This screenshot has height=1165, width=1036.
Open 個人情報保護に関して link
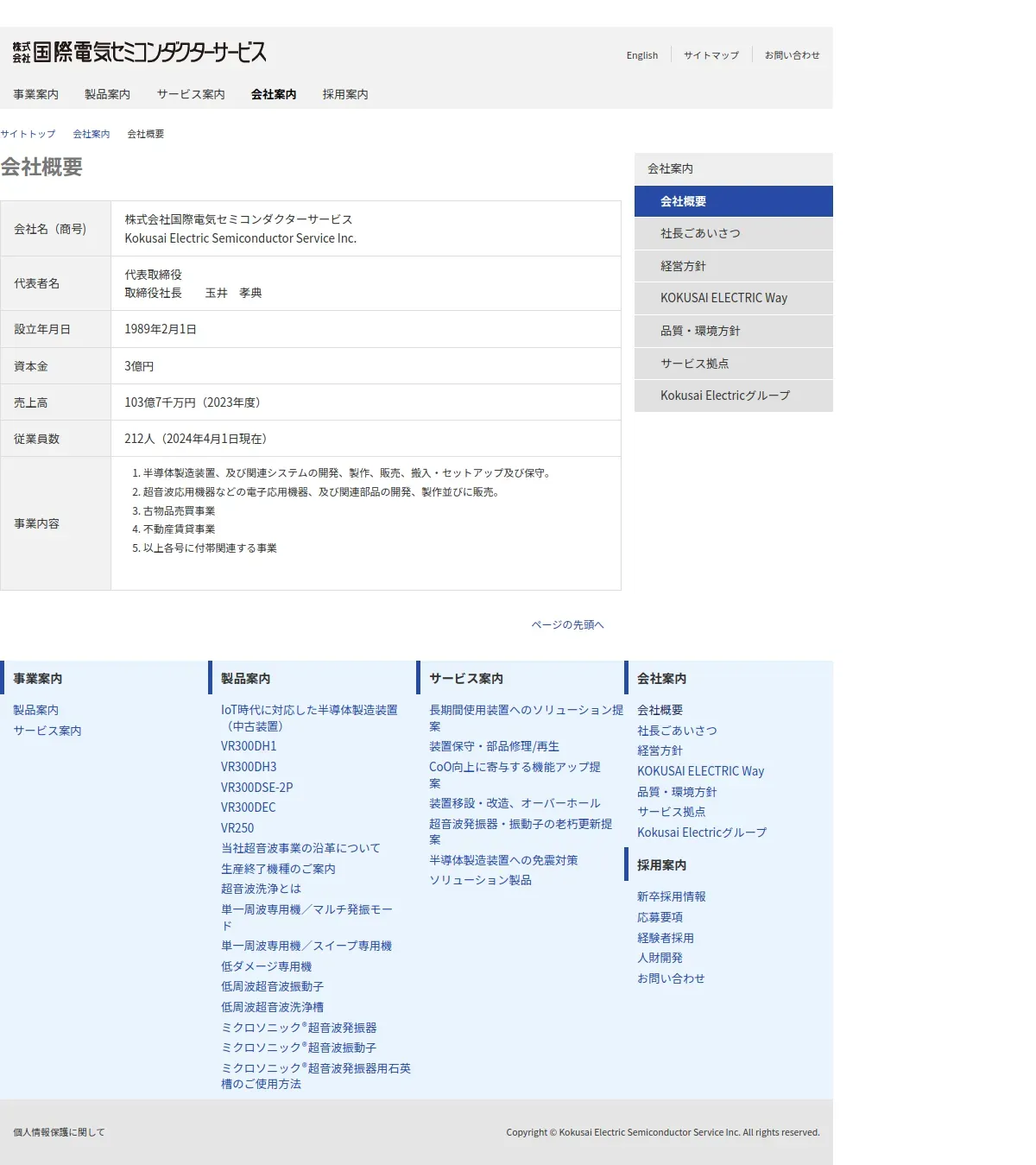coord(59,1132)
